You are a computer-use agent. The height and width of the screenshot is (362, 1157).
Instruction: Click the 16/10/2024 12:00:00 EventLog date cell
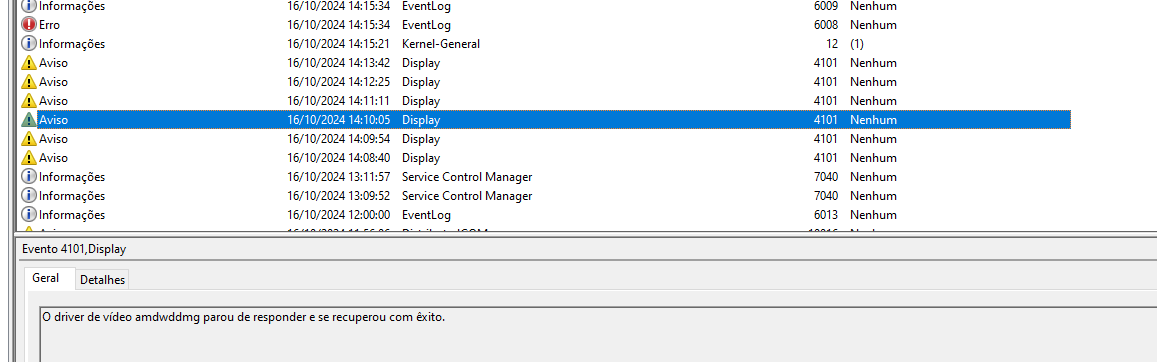click(339, 215)
